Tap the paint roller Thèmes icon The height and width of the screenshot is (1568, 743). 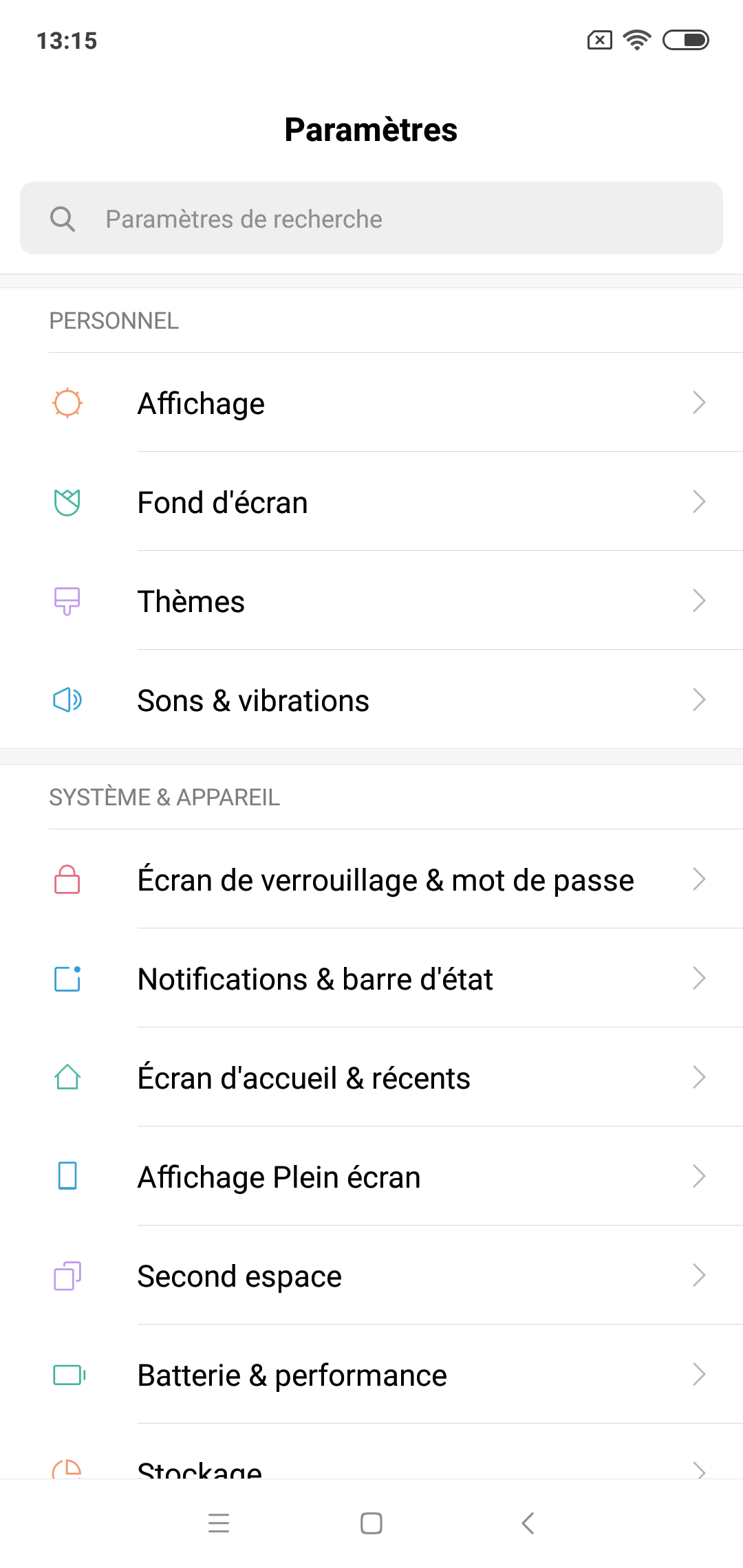point(67,601)
